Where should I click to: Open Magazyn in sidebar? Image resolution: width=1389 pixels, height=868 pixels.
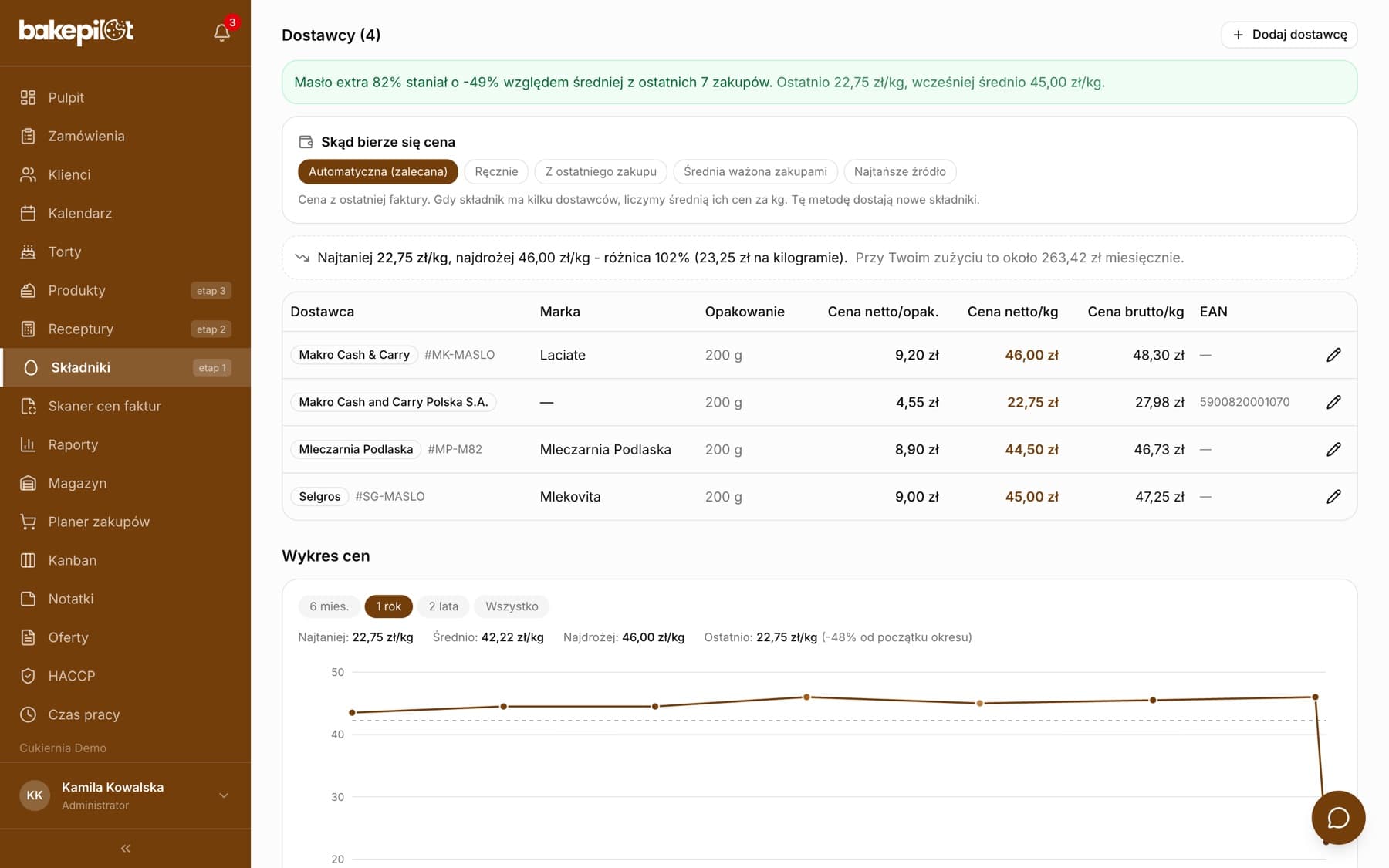[x=125, y=483]
